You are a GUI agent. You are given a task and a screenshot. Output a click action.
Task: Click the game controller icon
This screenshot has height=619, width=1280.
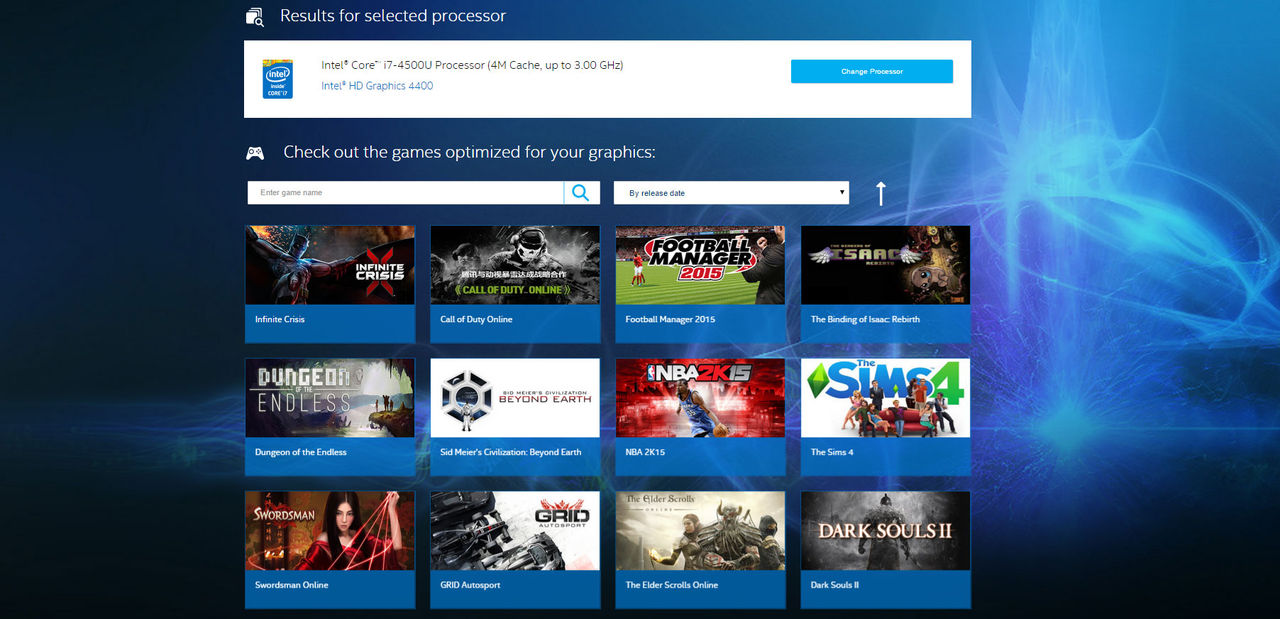click(x=256, y=153)
